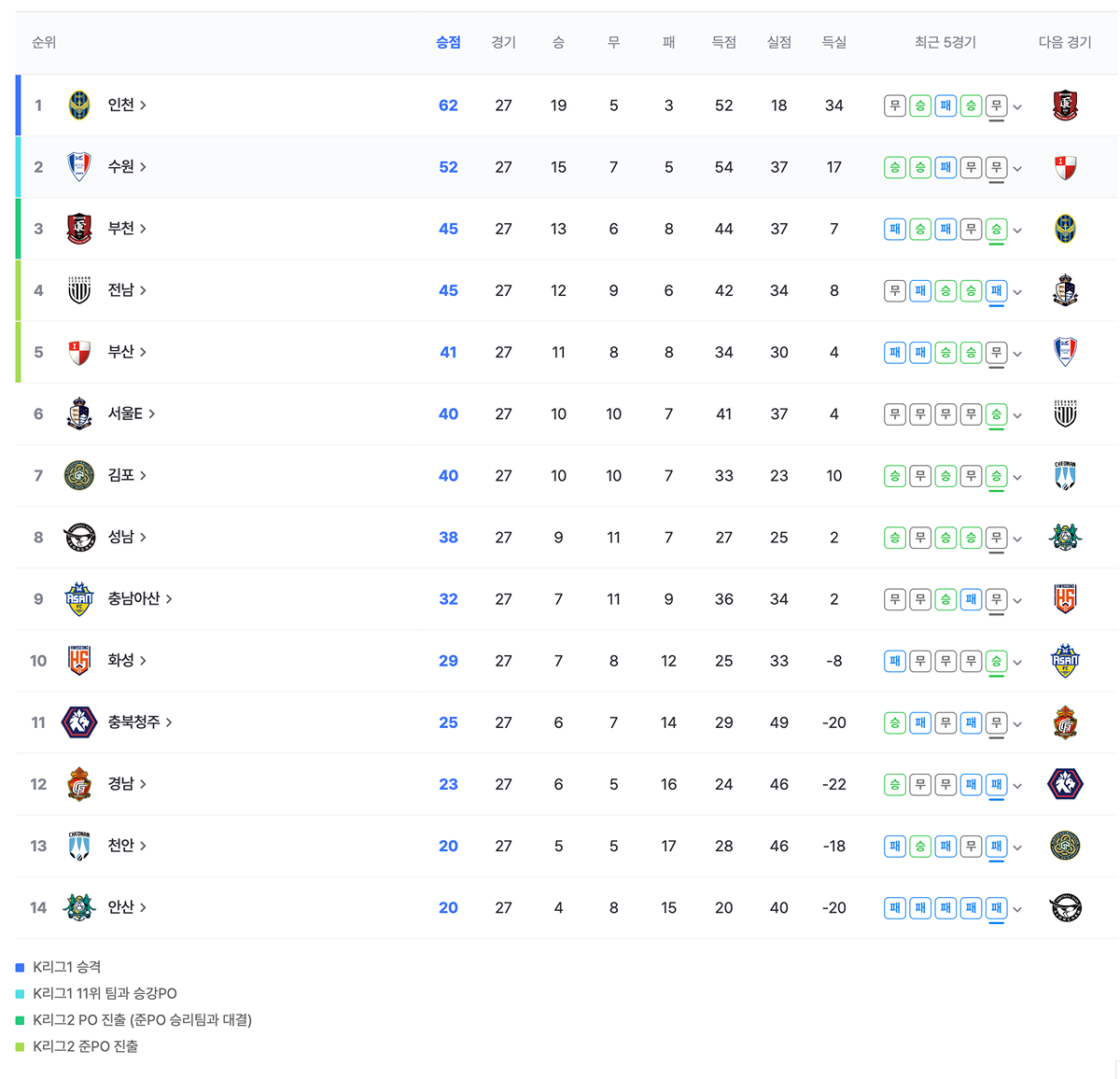The height and width of the screenshot is (1079, 1120).
Task: Open the 충남아산 team page link
Action: [x=139, y=598]
